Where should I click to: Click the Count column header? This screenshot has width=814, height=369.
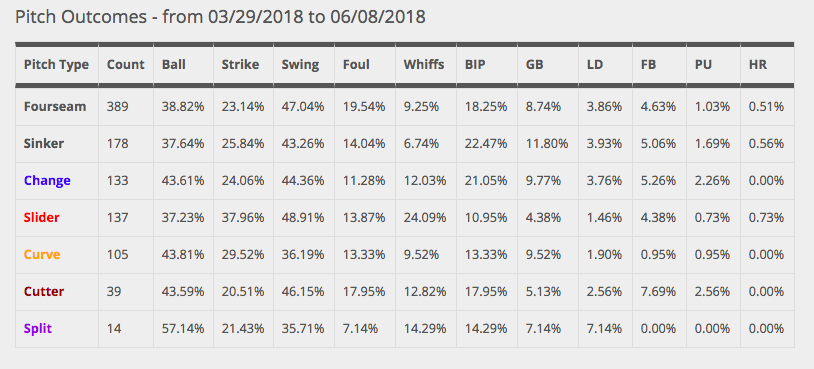[126, 65]
